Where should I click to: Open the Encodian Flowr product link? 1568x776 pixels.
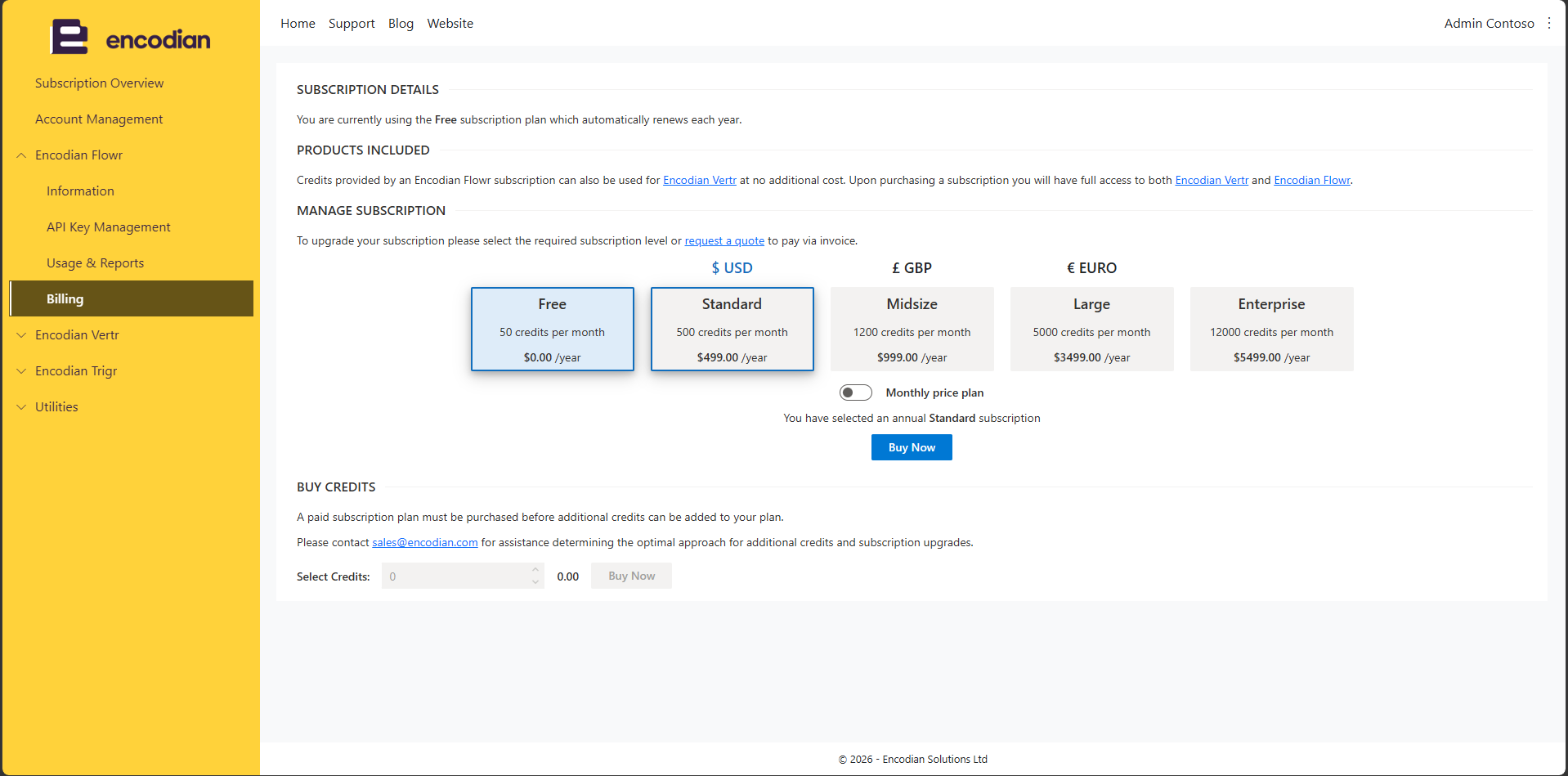[x=1312, y=181]
